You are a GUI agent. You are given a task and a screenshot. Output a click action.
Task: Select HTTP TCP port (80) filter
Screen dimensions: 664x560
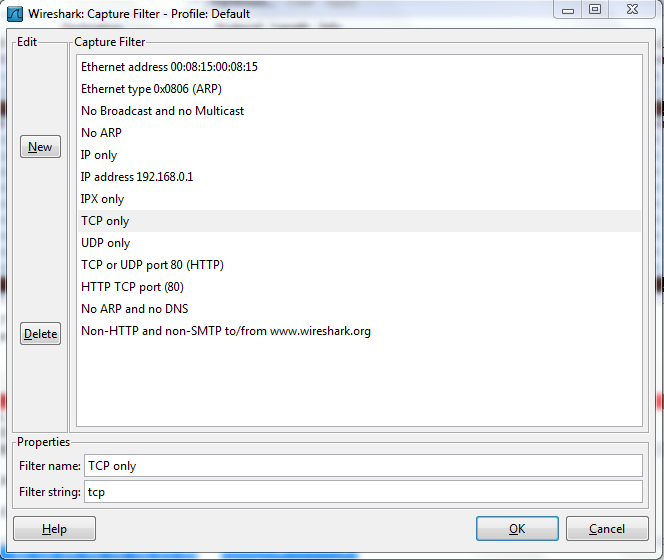coord(359,287)
